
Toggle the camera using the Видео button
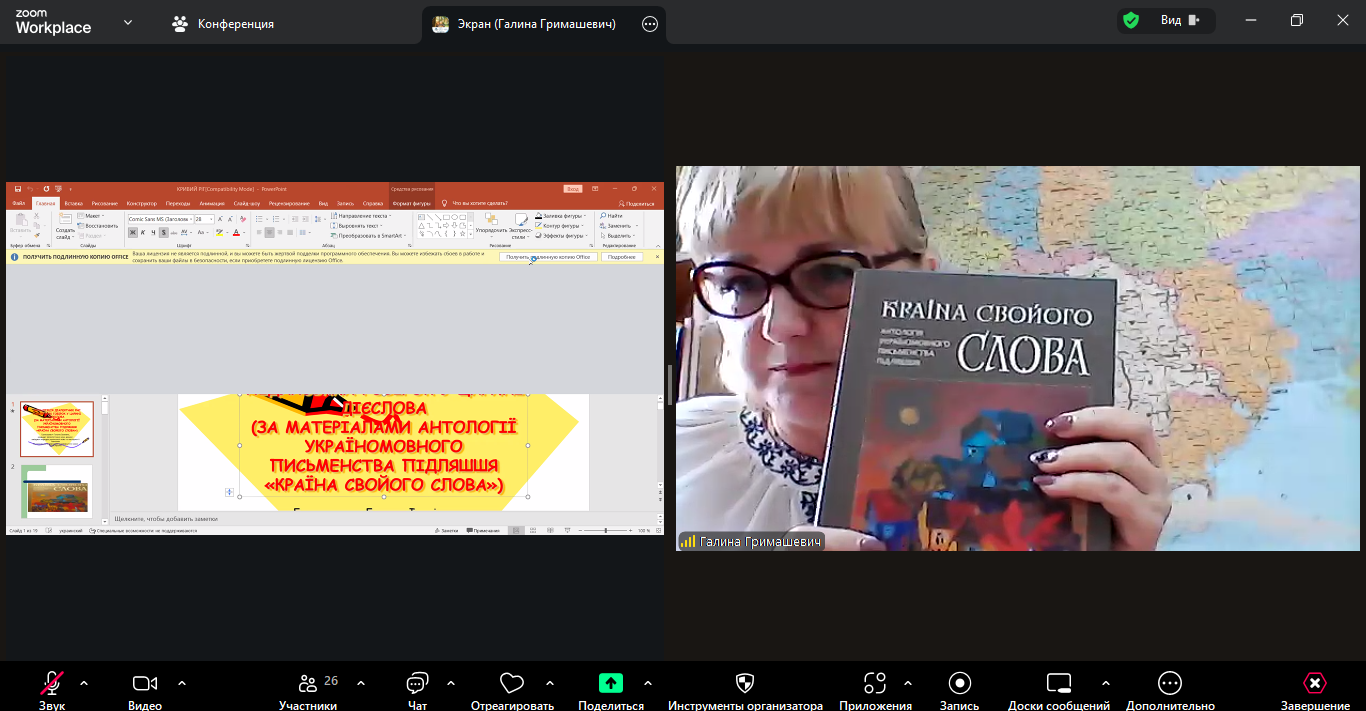[x=145, y=684]
